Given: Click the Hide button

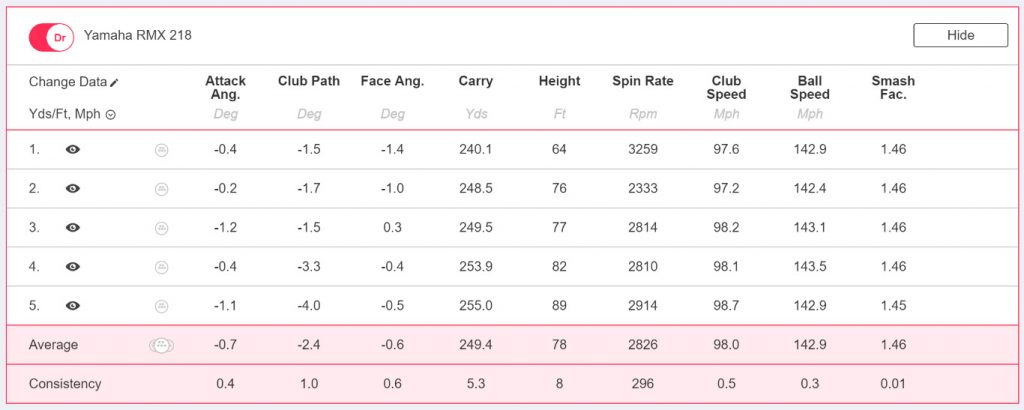Looking at the screenshot, I should (960, 35).
